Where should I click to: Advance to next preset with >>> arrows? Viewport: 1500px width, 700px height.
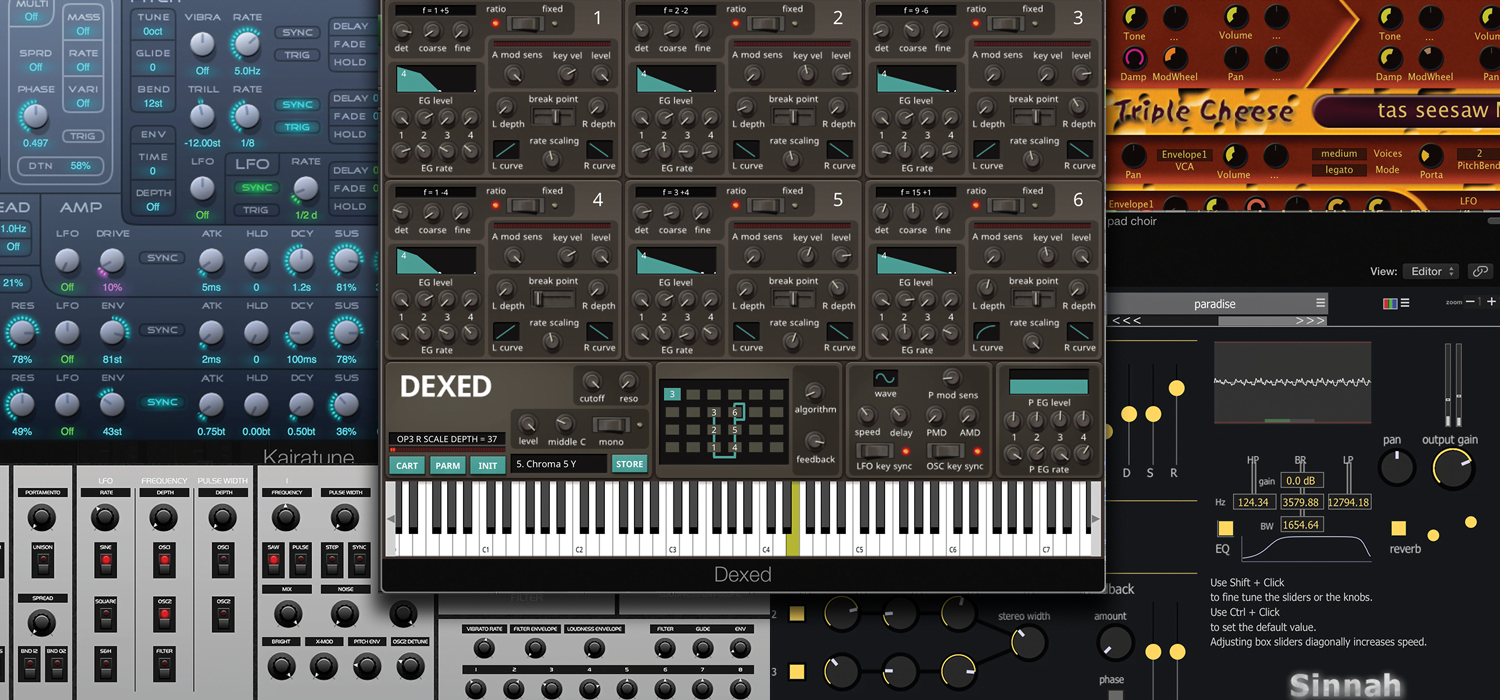tap(1310, 319)
